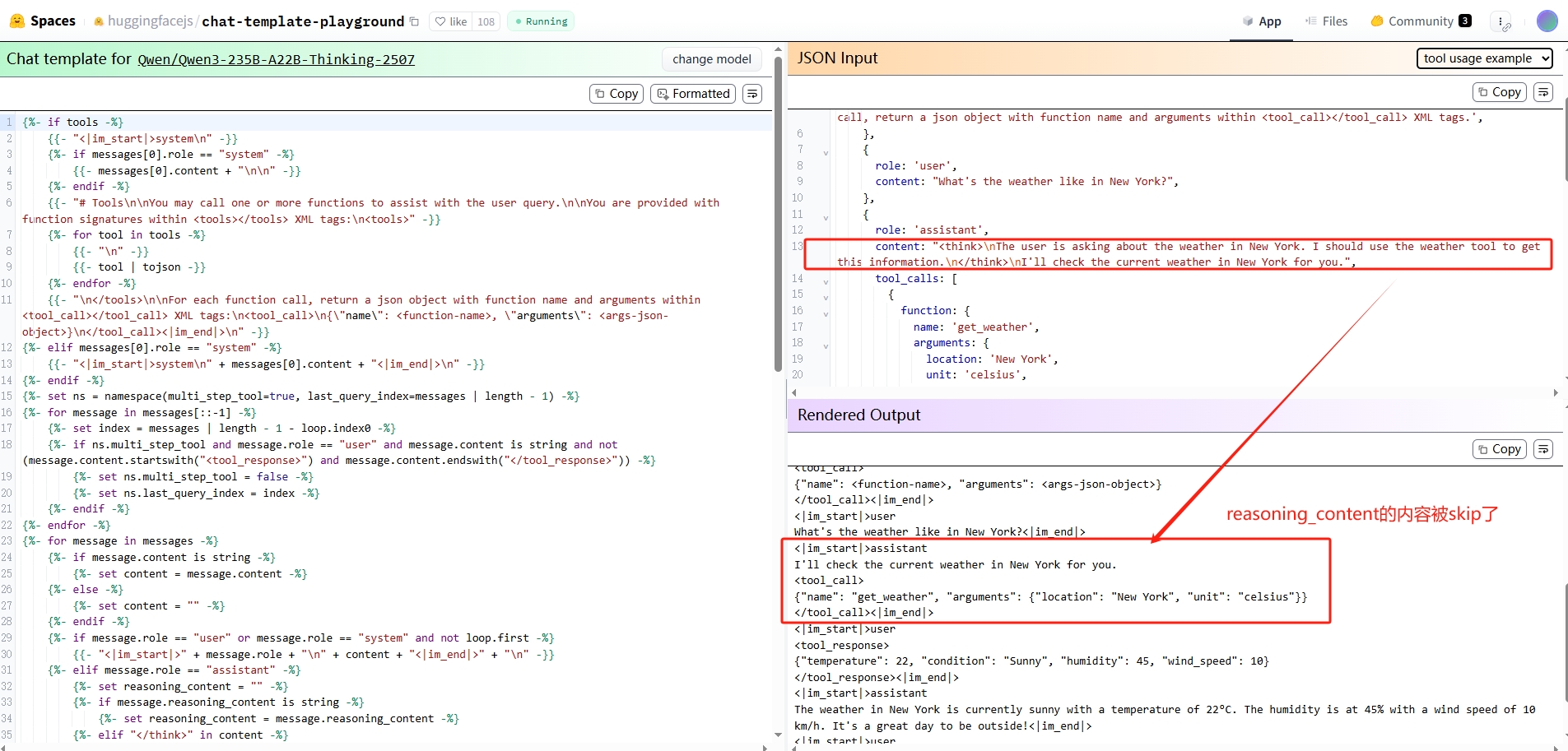Click output line '<tool_response>'
Viewport: 1568px width, 751px height.
point(841,645)
